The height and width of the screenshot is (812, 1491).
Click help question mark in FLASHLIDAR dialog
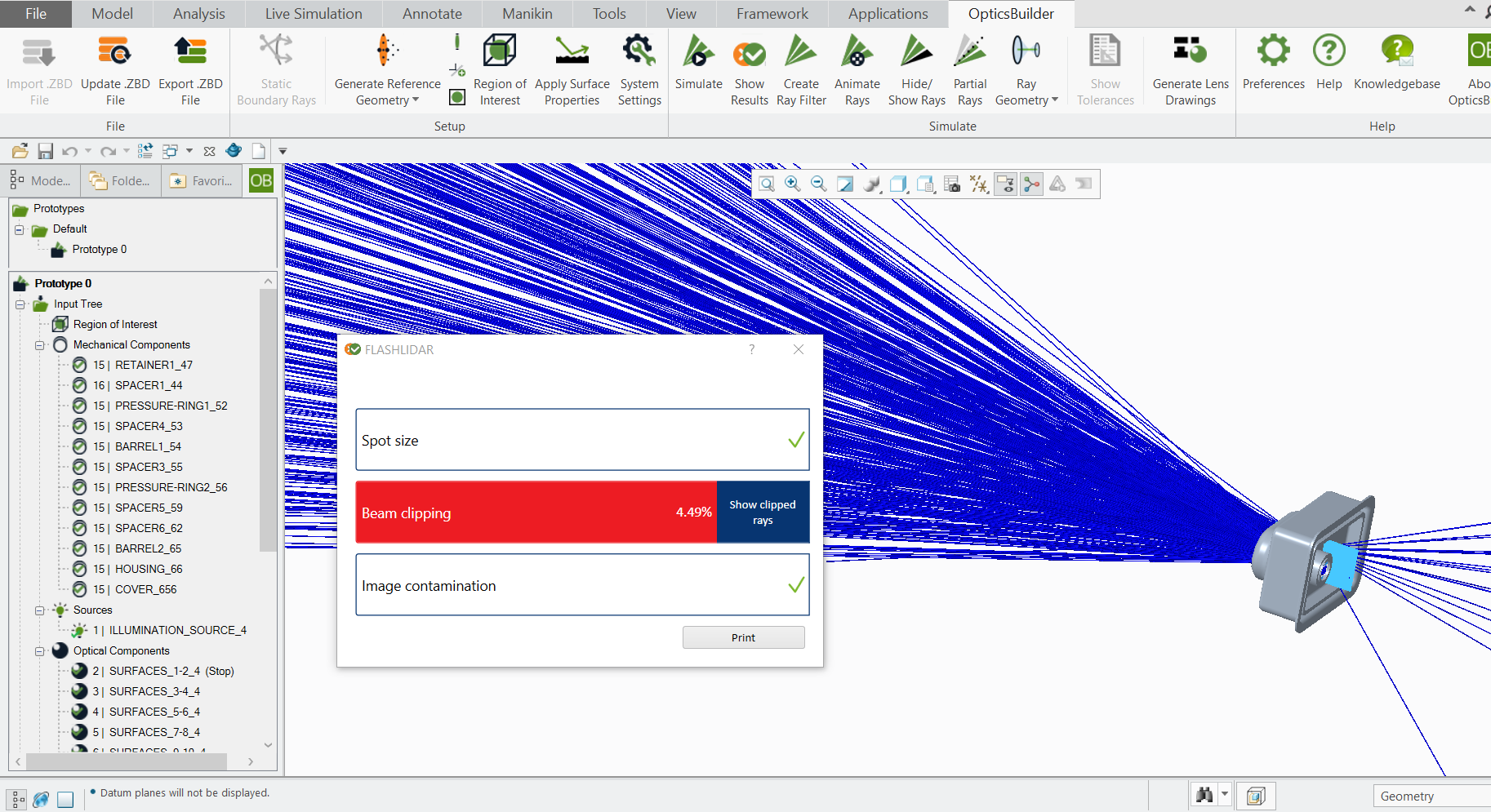click(752, 349)
